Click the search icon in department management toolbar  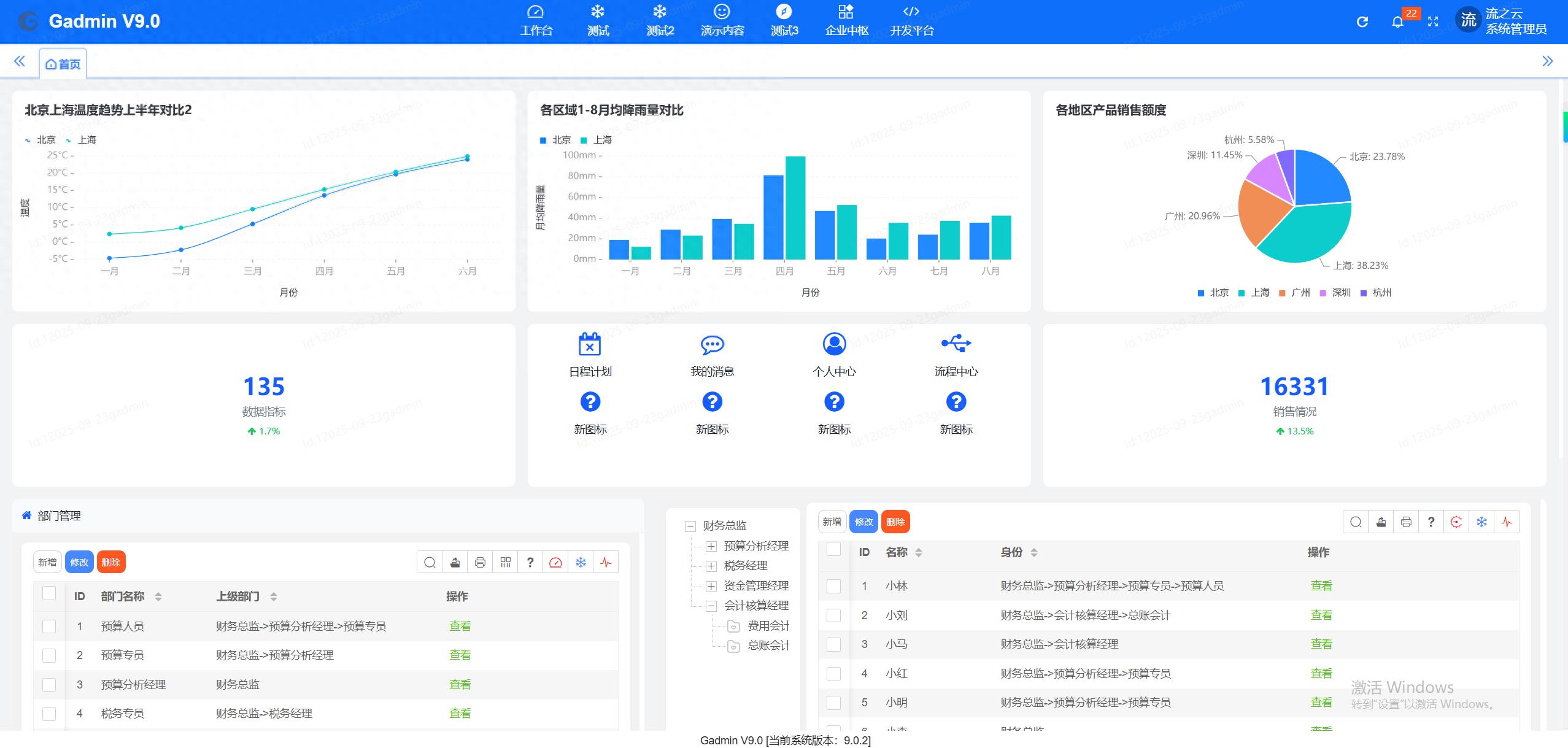coord(429,561)
